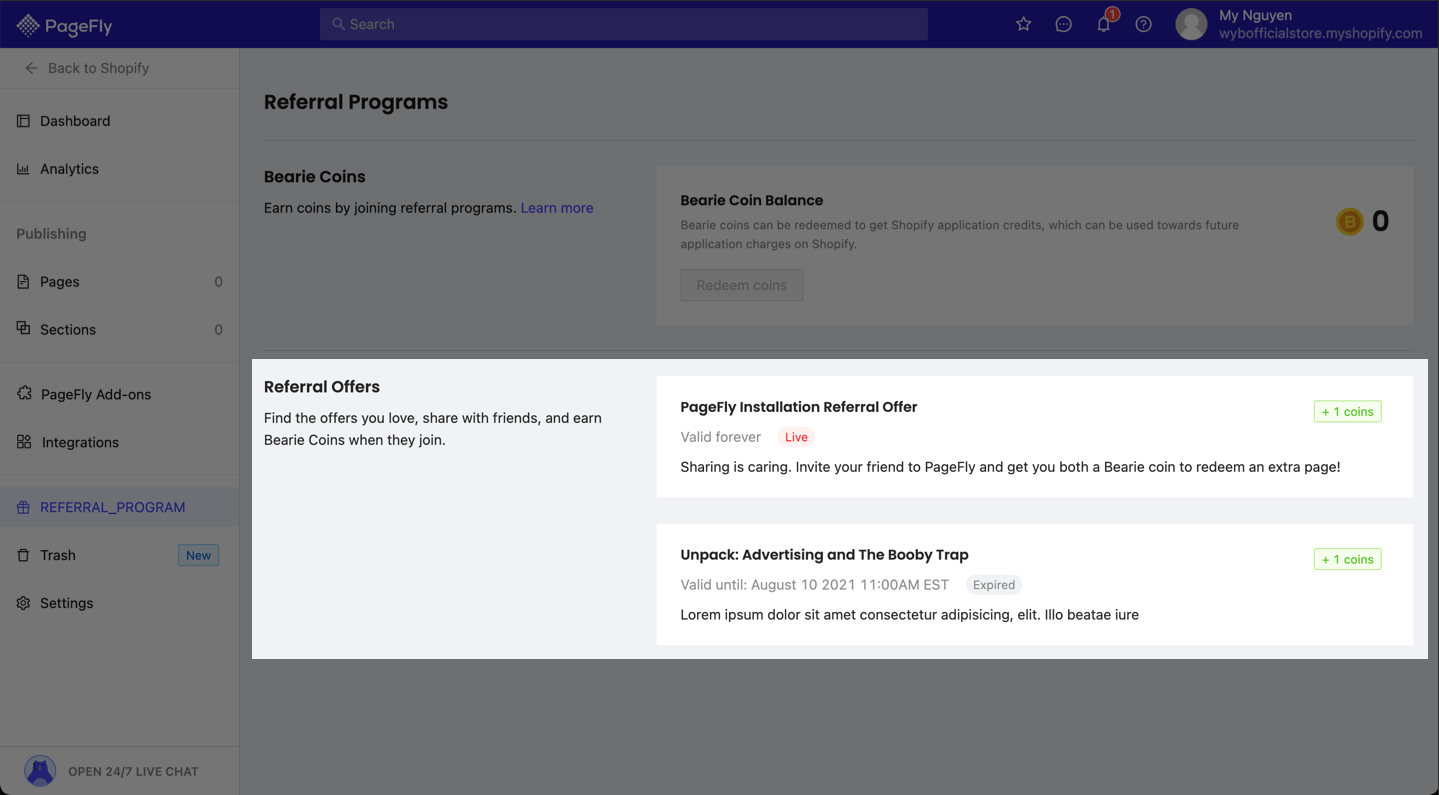This screenshot has height=795, width=1439.
Task: Click into the Search input field
Action: [623, 24]
